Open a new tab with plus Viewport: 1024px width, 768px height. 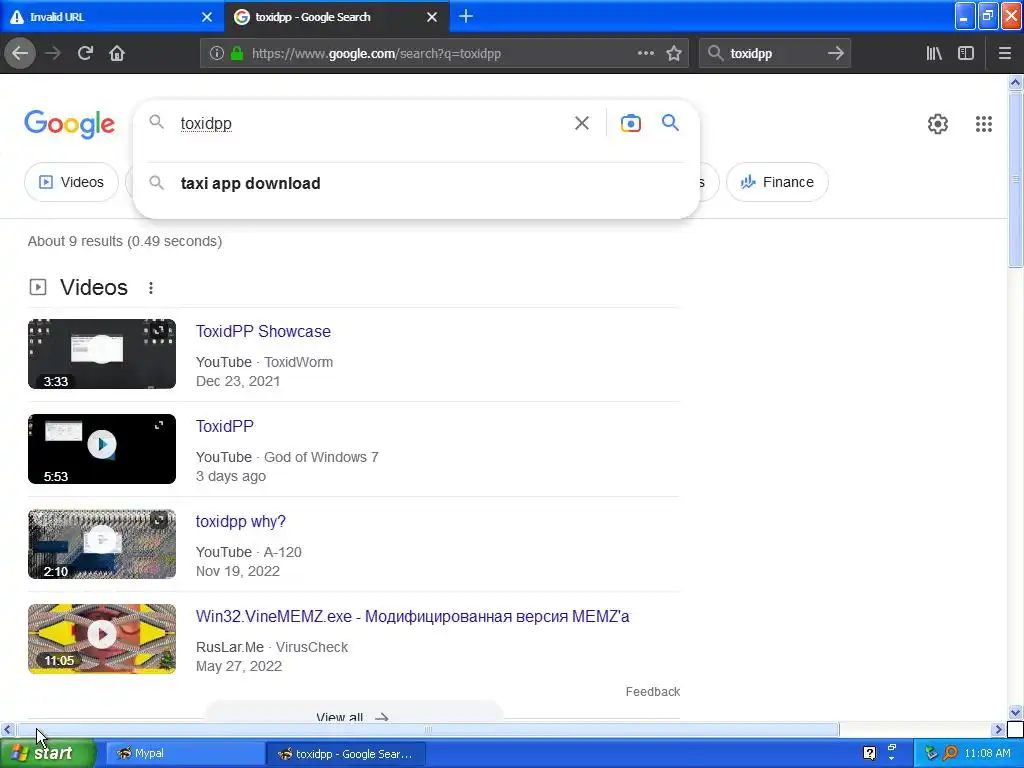pos(466,16)
